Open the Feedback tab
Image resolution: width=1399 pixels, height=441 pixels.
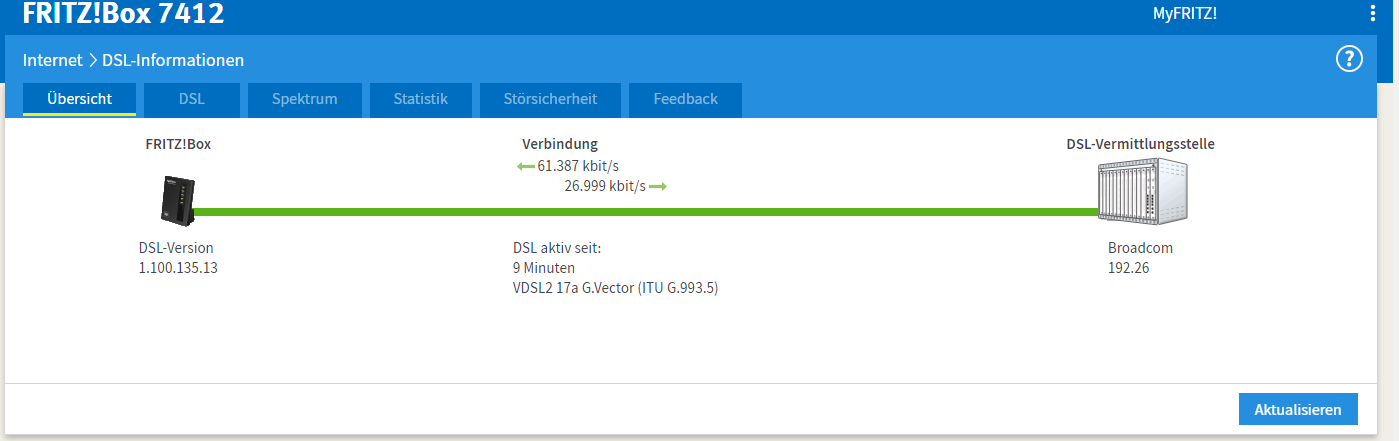(x=685, y=99)
